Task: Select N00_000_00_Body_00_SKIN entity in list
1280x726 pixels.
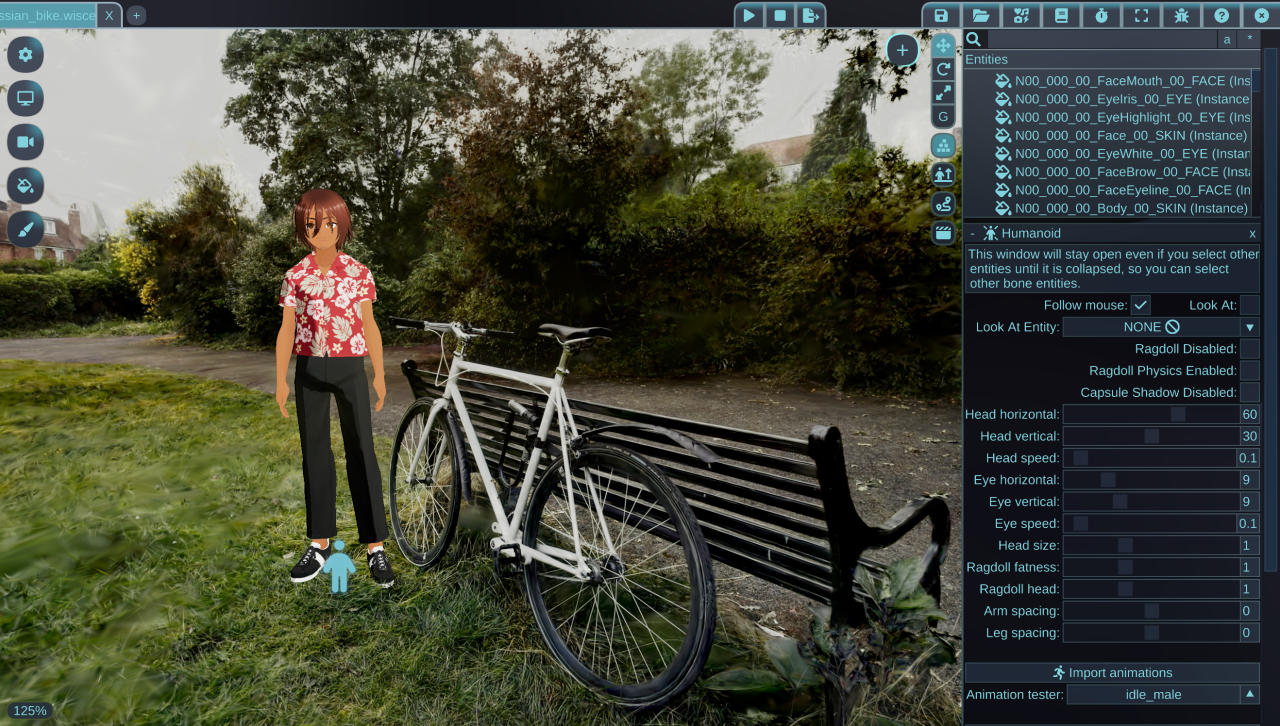Action: click(x=1130, y=208)
